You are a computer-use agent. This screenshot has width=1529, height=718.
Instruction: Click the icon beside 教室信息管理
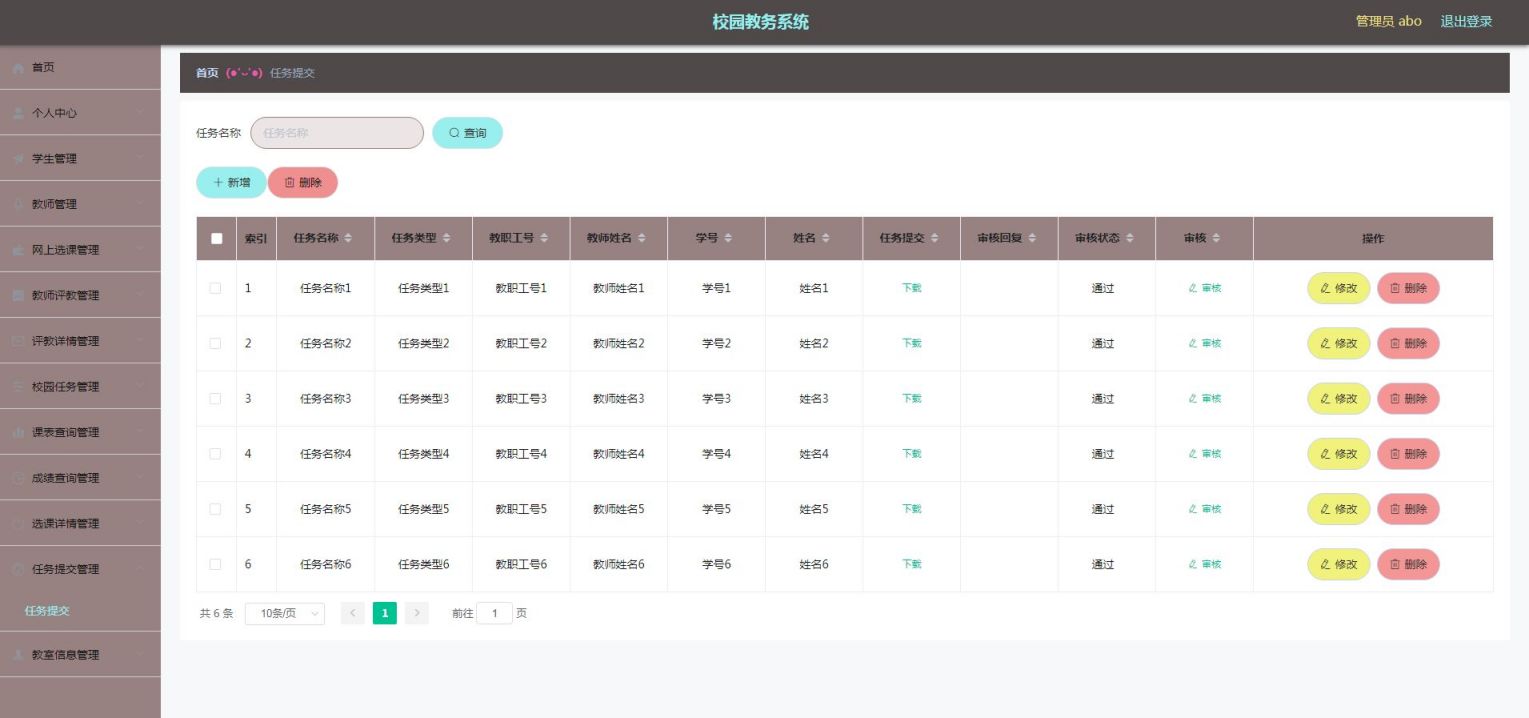click(x=18, y=655)
